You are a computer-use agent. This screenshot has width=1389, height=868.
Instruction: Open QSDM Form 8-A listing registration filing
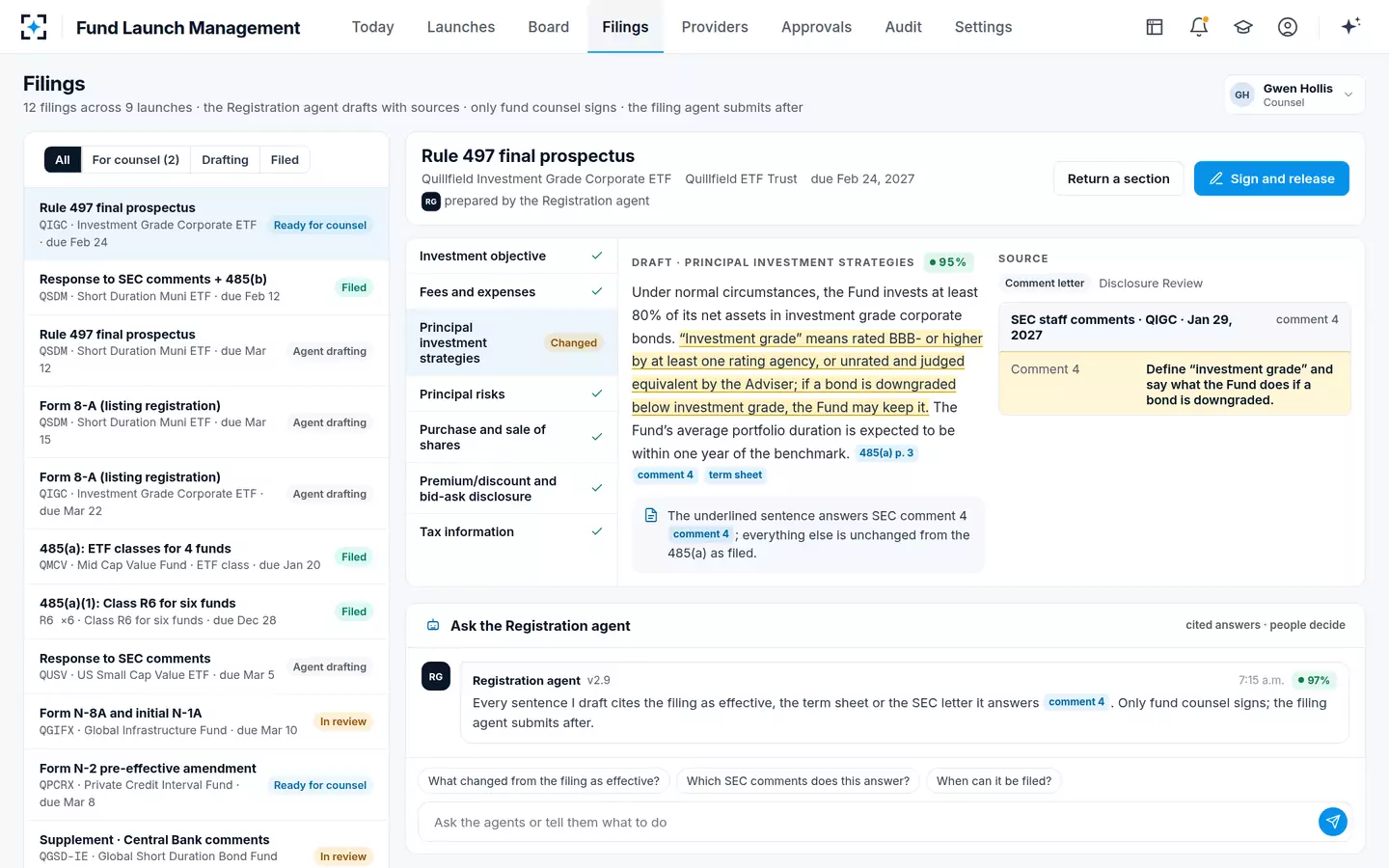pos(205,422)
